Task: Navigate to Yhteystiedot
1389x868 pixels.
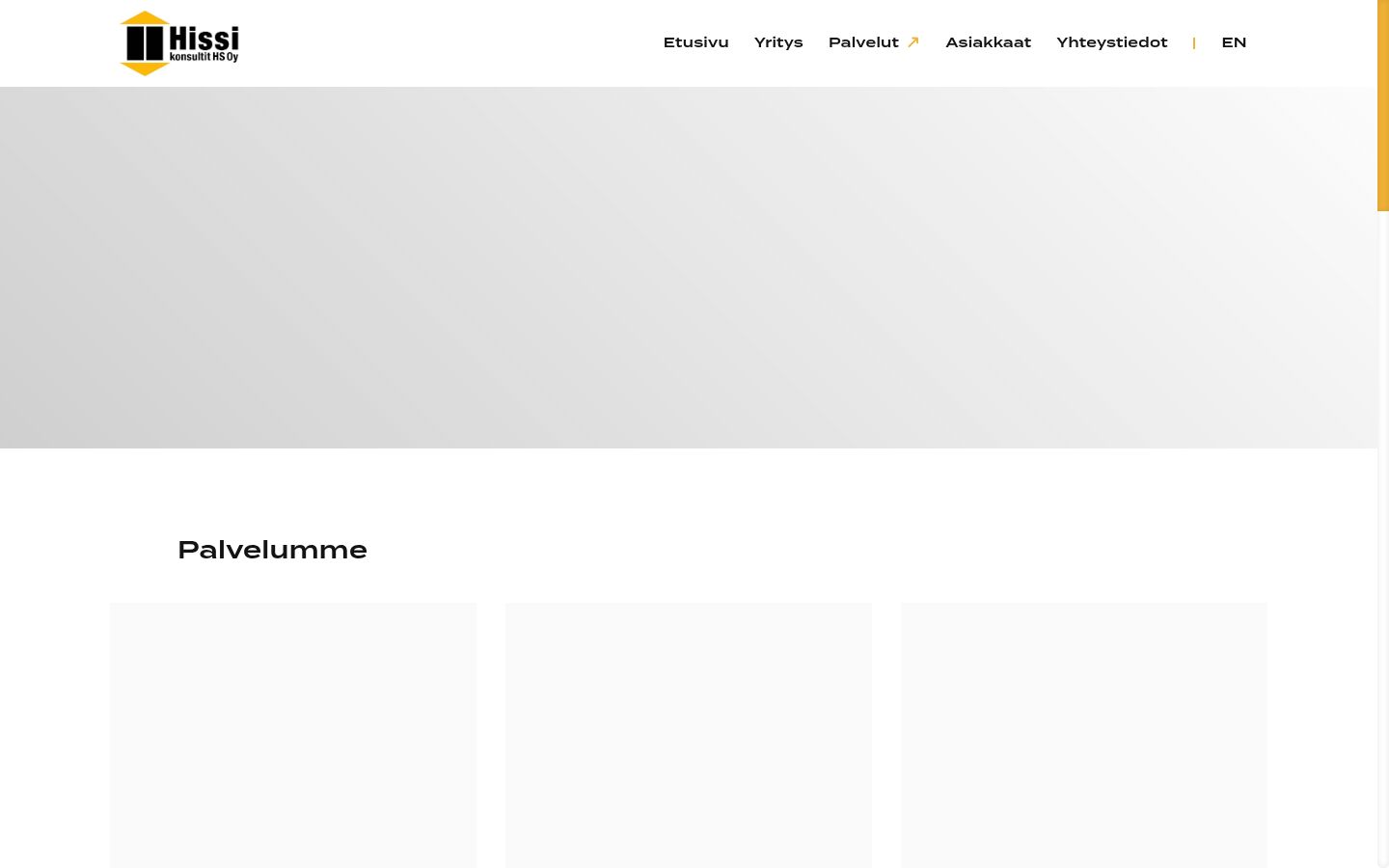Action: (x=1112, y=42)
